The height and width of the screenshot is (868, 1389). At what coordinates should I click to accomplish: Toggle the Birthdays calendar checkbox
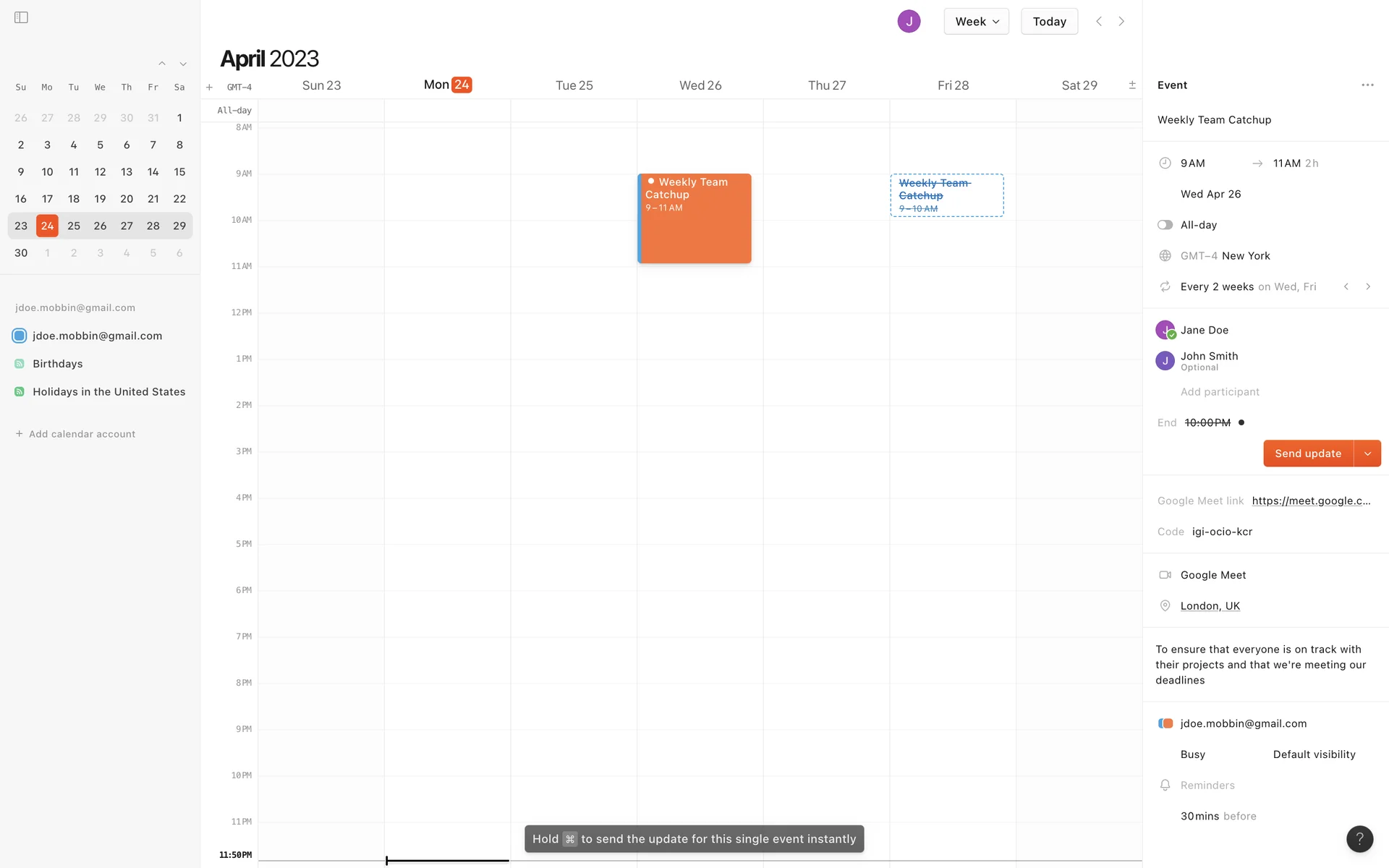pos(20,364)
